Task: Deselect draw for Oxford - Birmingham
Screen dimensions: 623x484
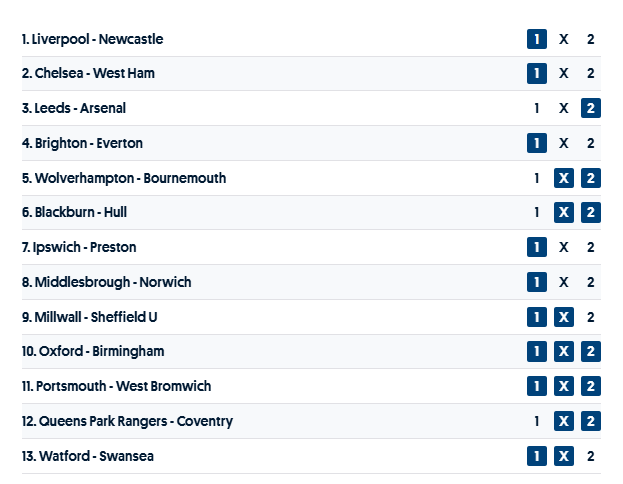Action: [x=564, y=351]
